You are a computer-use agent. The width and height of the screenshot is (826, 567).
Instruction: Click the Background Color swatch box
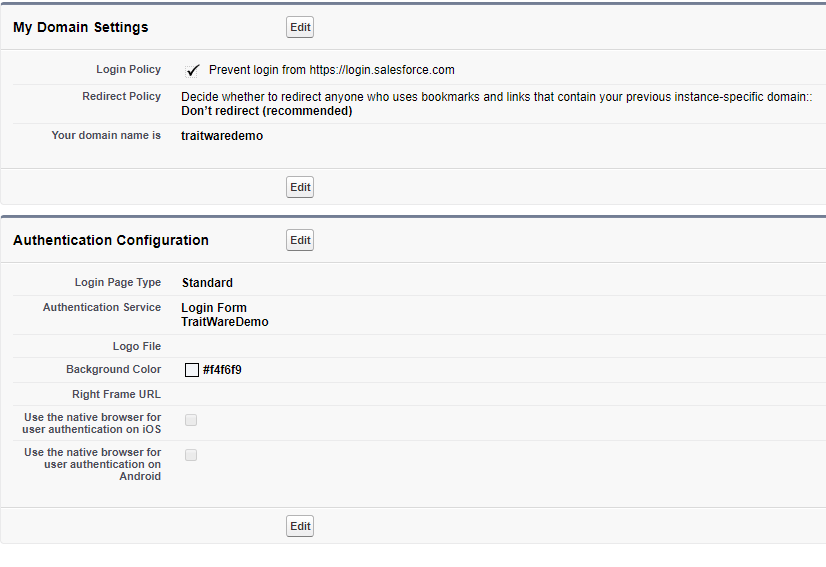coord(192,370)
